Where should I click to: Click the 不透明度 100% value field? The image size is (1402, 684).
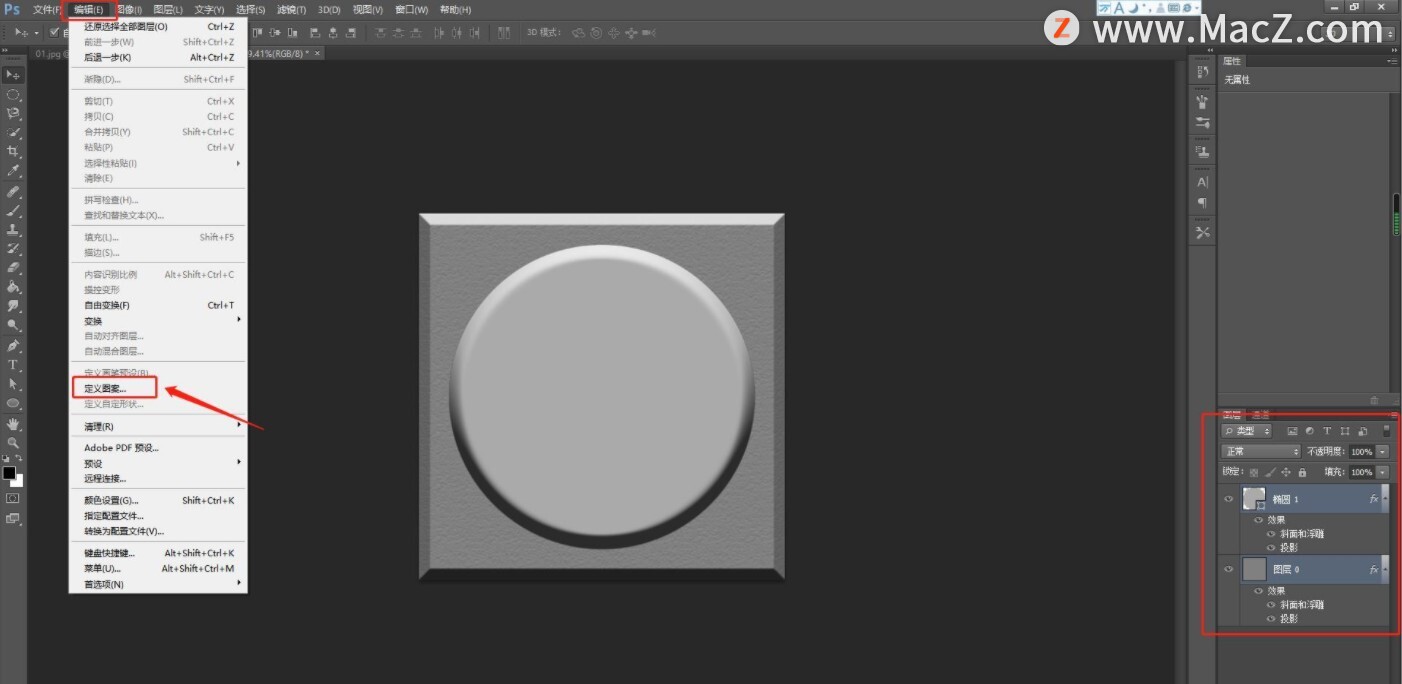point(1362,452)
